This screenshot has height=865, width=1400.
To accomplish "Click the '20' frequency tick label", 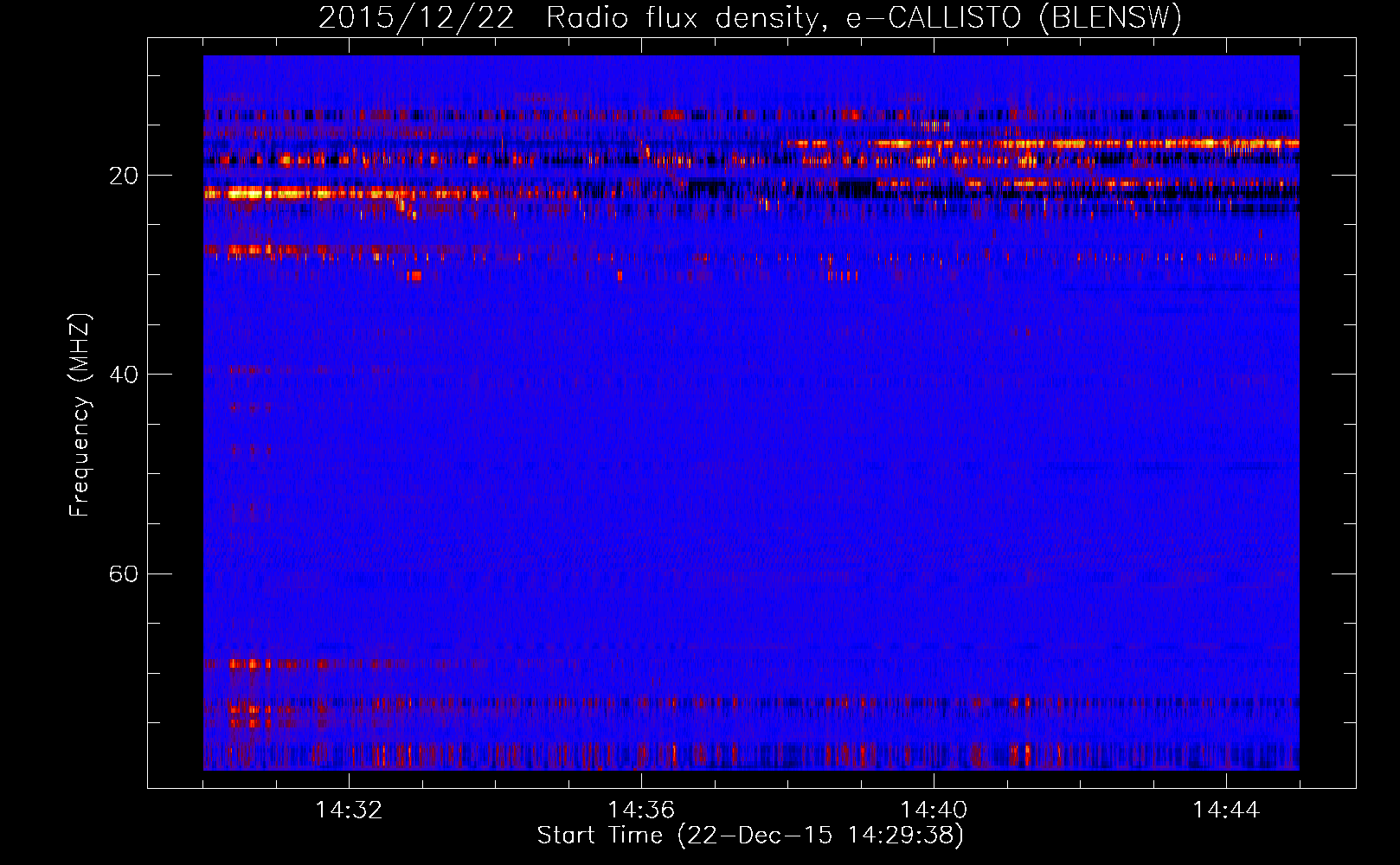I will coord(123,176).
